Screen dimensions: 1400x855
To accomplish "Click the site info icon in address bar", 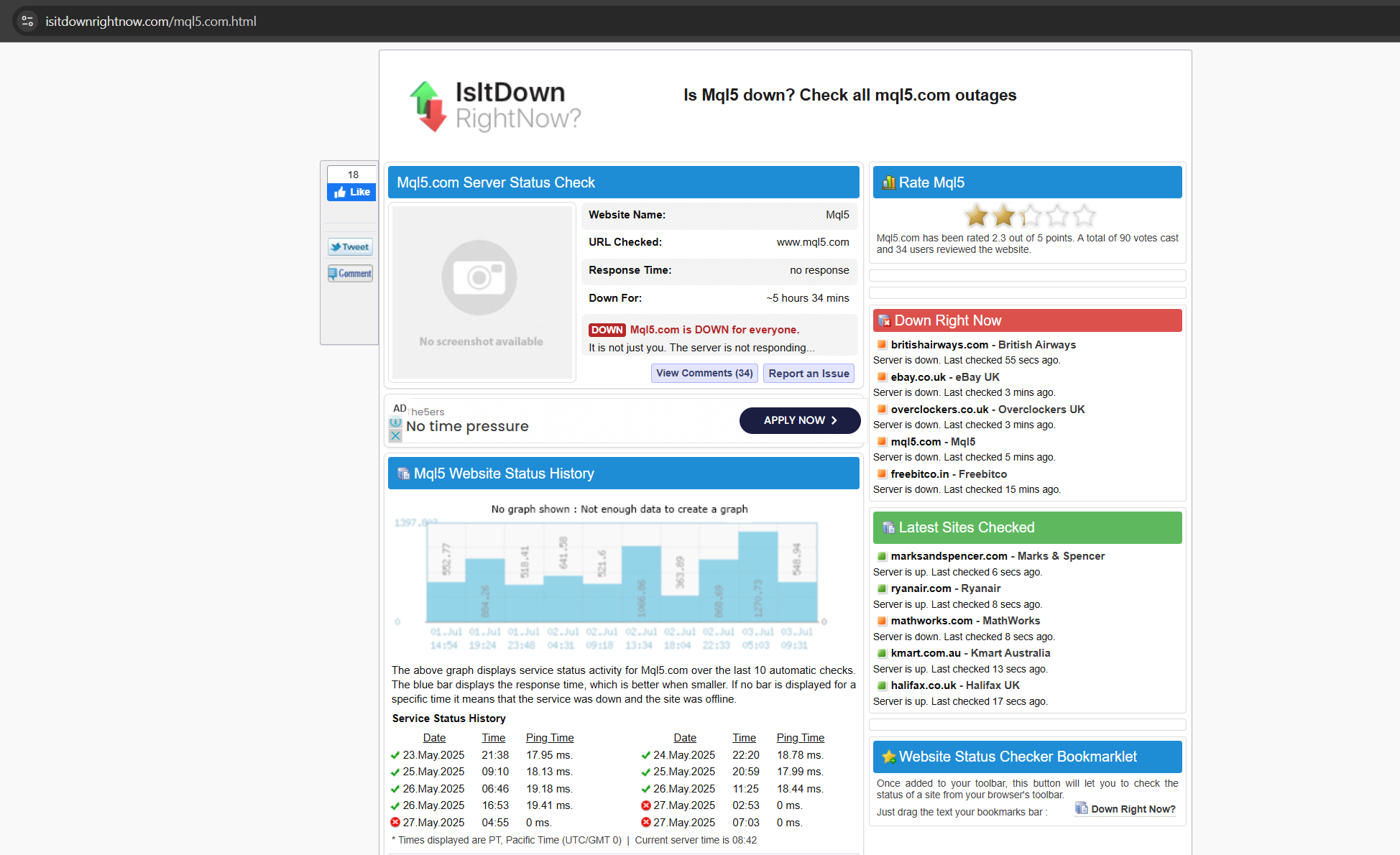I will (27, 21).
